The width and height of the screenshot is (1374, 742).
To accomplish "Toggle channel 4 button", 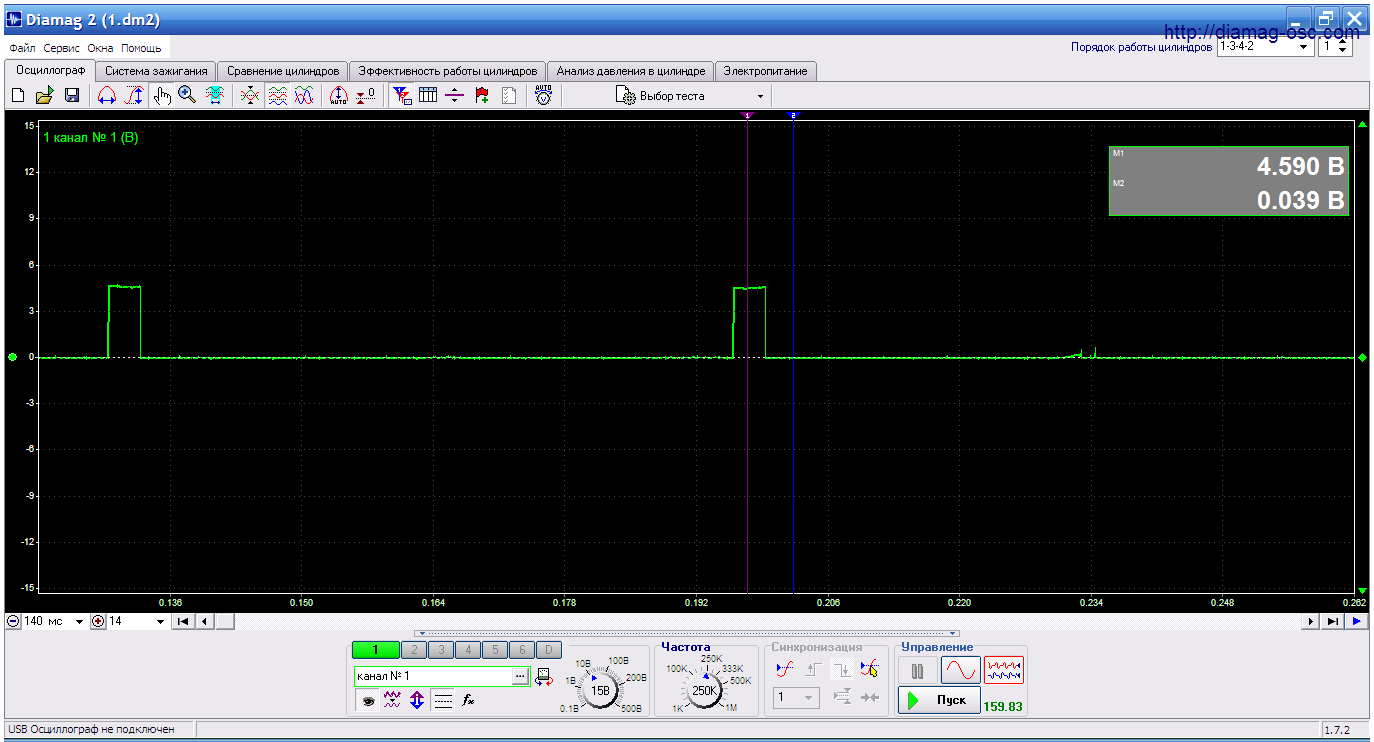I will (467, 650).
